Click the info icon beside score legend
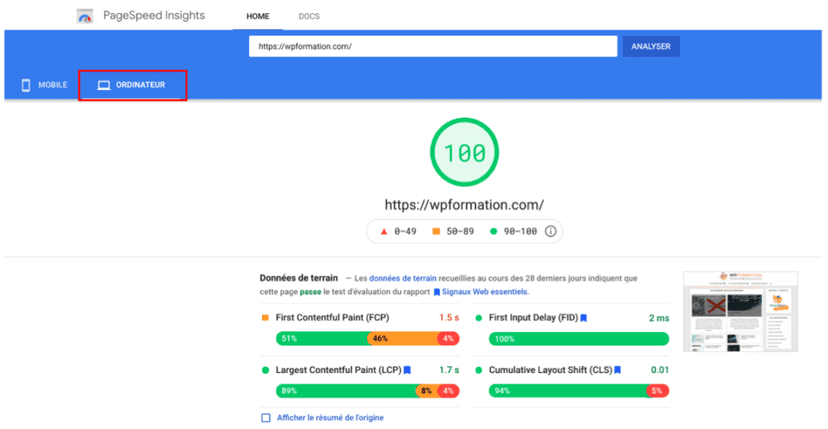This screenshot has height=429, width=828. point(550,231)
